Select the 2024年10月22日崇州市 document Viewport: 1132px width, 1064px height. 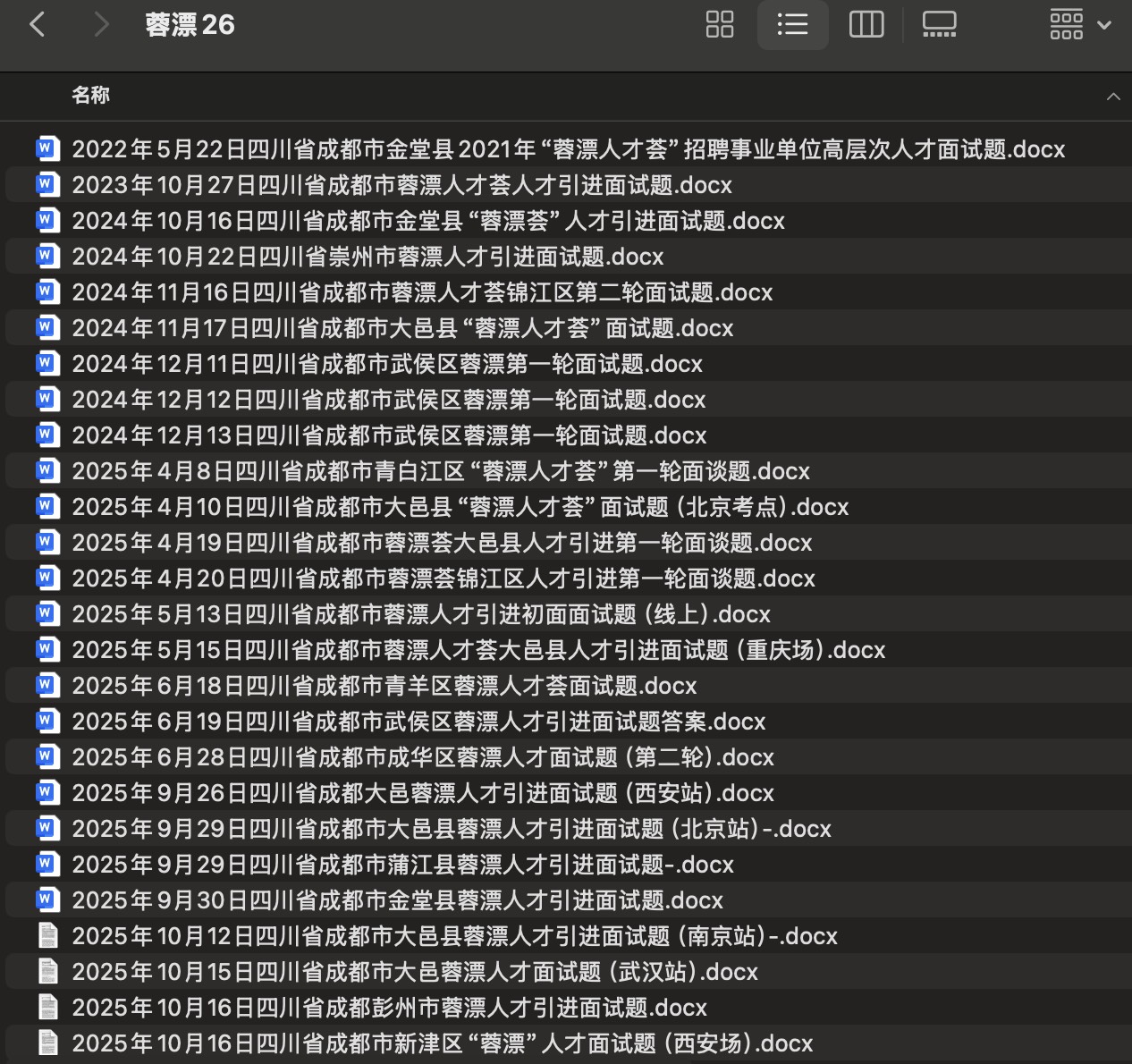367,257
